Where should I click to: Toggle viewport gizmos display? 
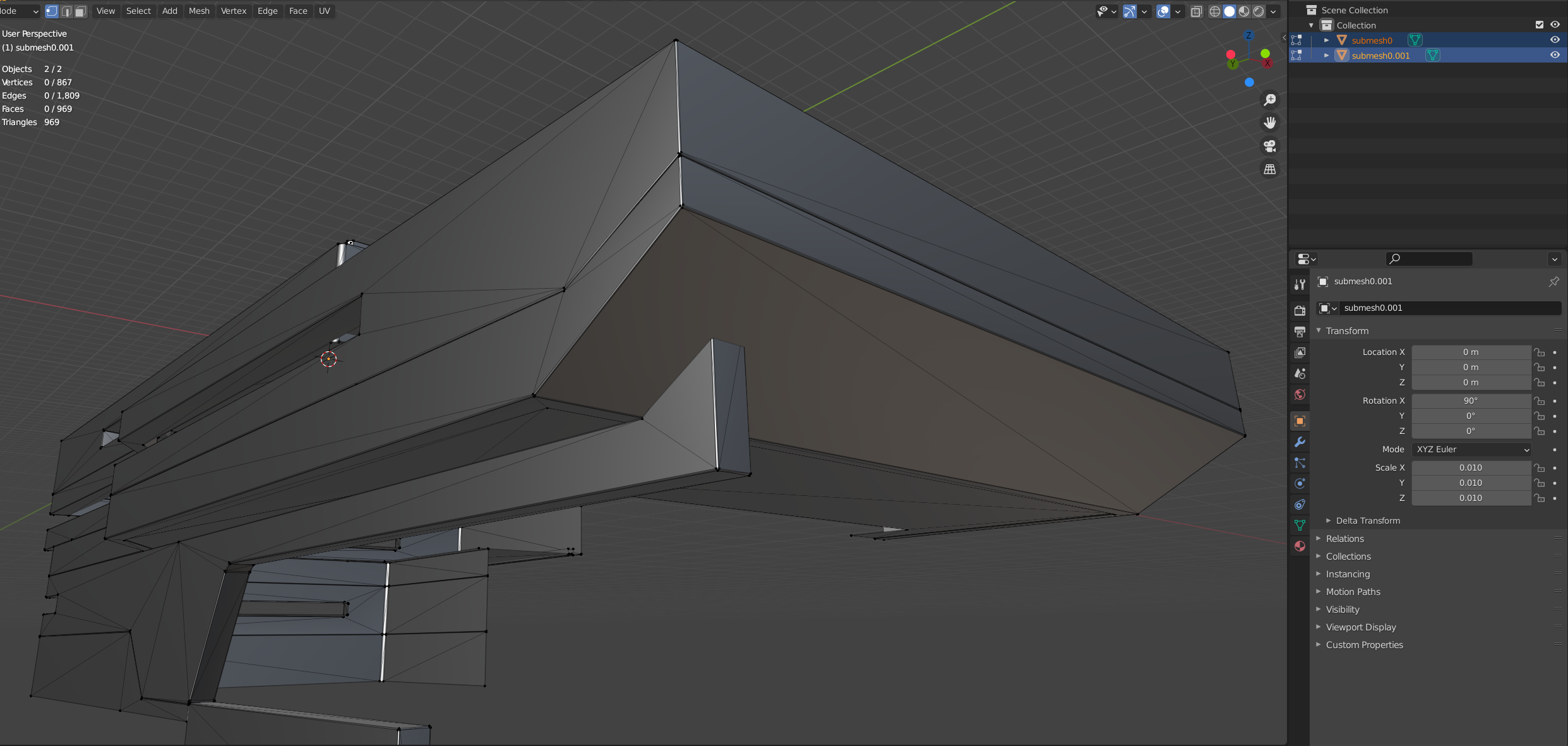pos(1130,11)
